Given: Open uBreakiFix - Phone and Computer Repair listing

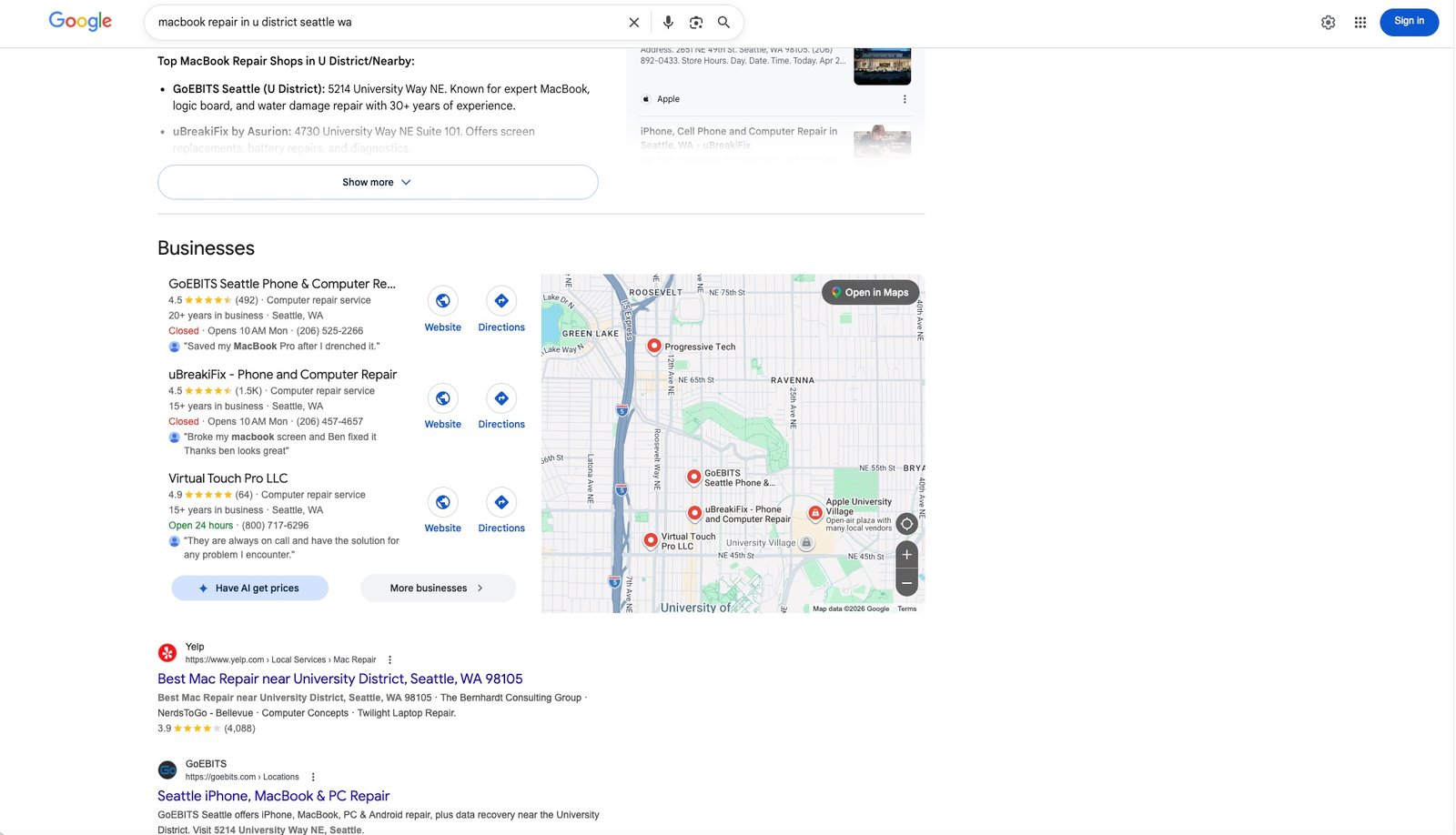Looking at the screenshot, I should [x=283, y=374].
